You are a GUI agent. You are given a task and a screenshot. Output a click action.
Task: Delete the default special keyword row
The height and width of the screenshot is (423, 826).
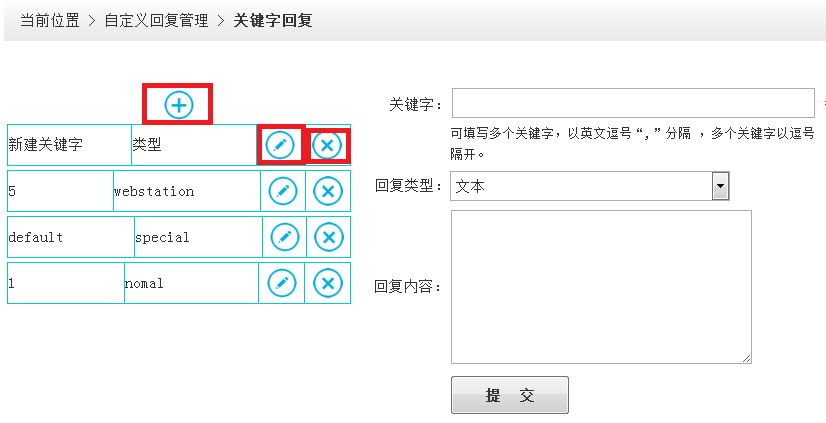click(x=328, y=236)
